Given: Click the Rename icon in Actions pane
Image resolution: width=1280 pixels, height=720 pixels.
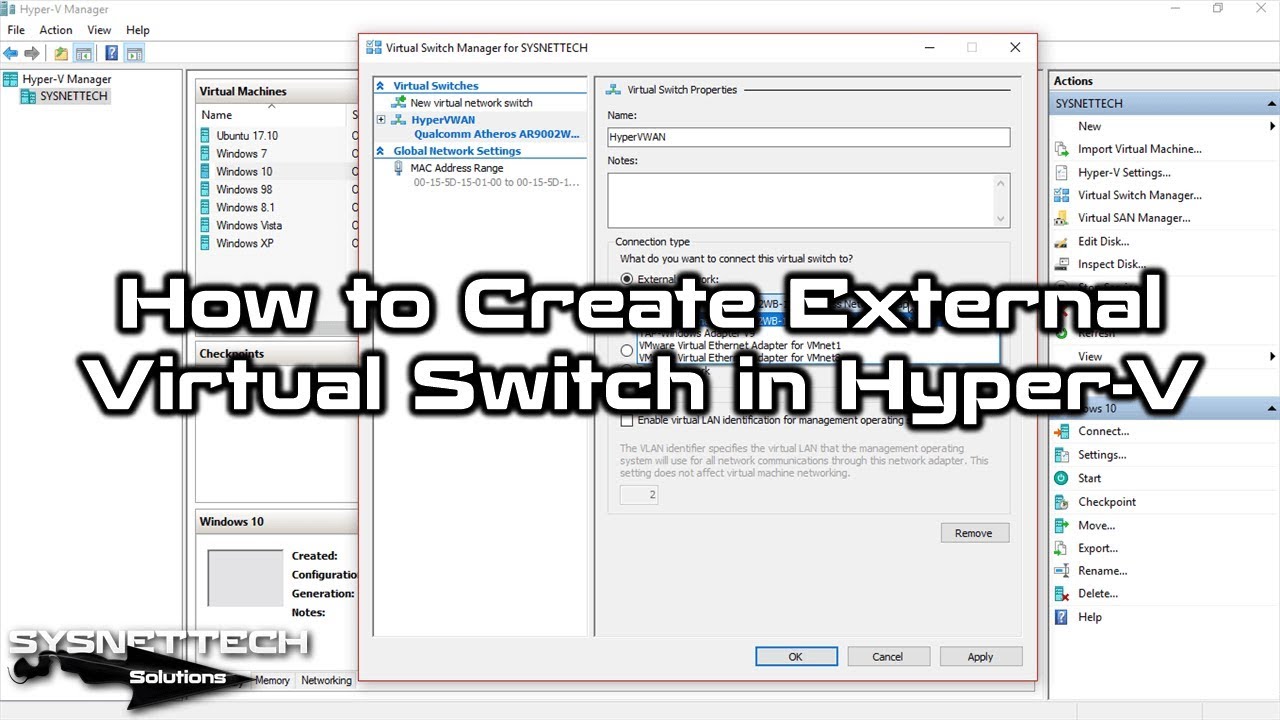Looking at the screenshot, I should coord(1062,571).
